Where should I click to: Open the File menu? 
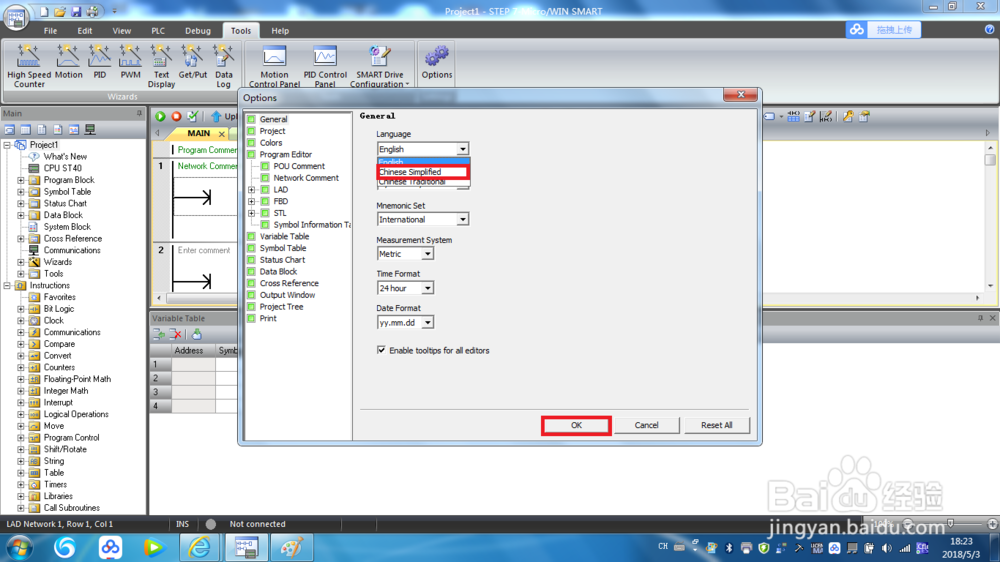click(50, 31)
